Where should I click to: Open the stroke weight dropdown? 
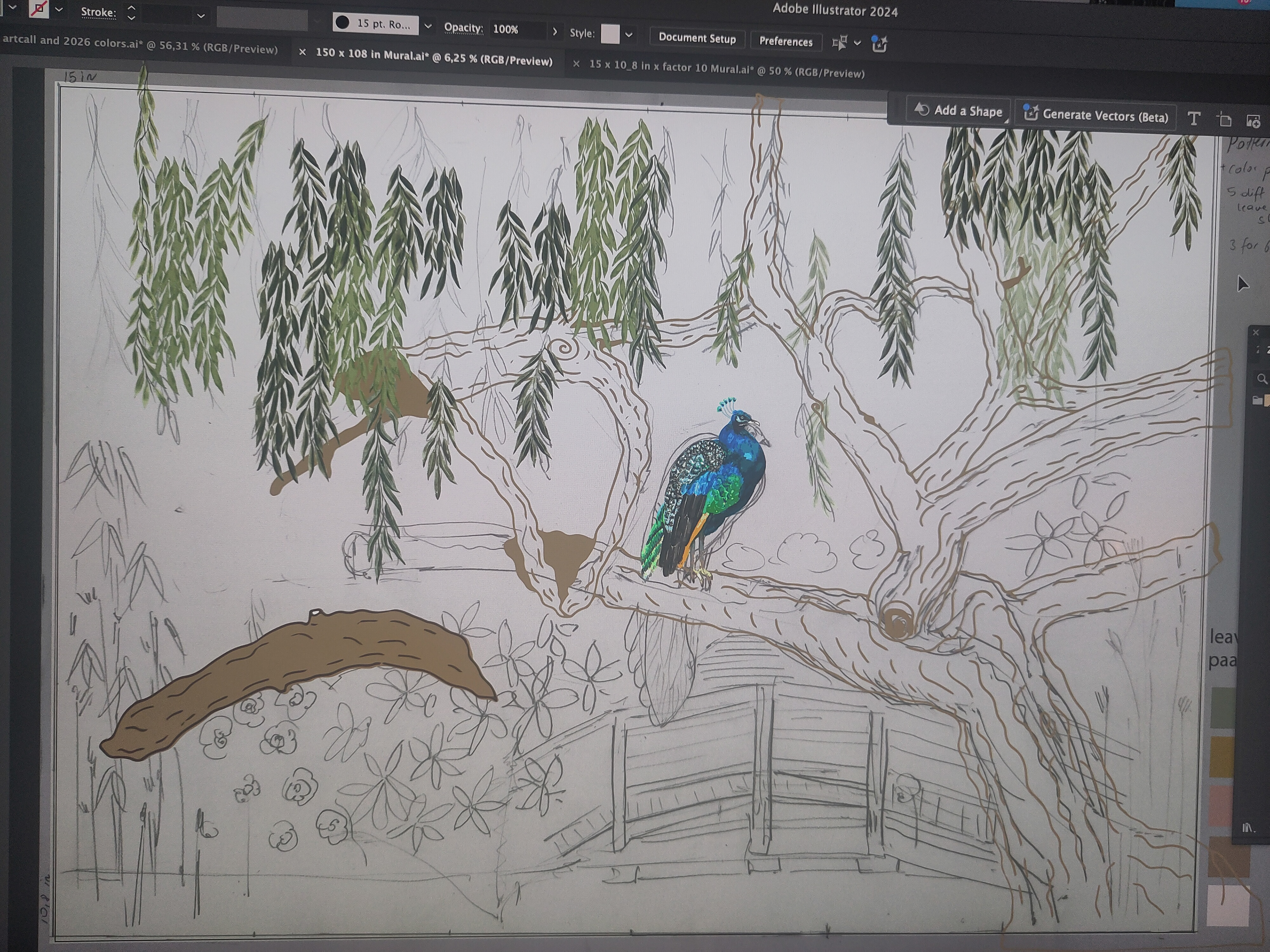201,16
